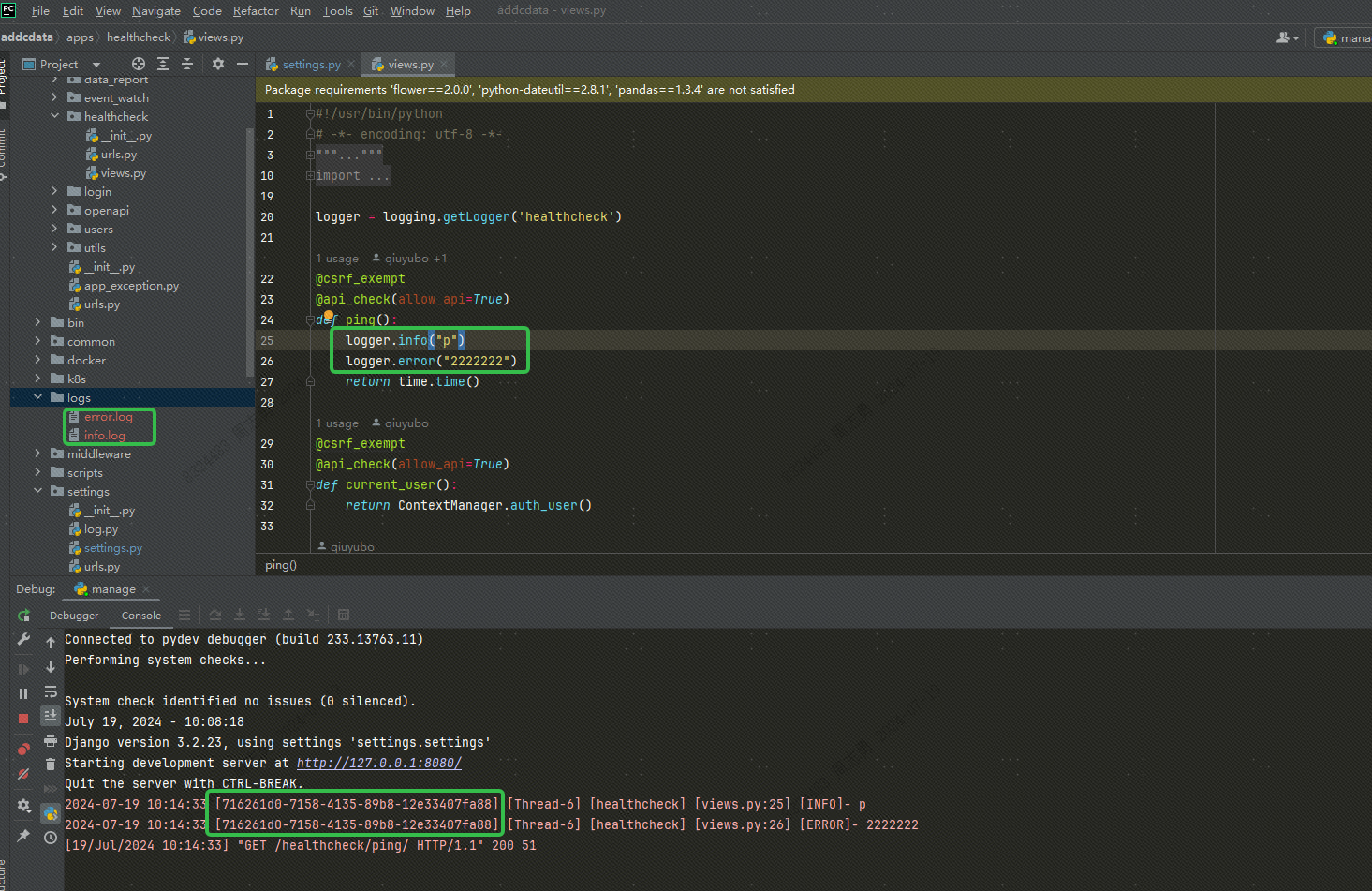Click the ping() breadcrumb below editor
This screenshot has width=1372, height=891.
281,565
